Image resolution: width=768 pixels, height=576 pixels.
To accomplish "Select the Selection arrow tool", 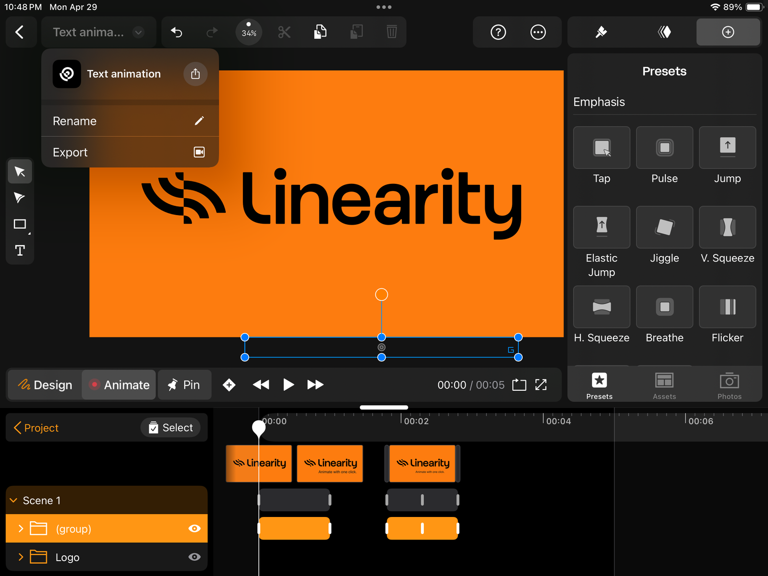I will [20, 171].
